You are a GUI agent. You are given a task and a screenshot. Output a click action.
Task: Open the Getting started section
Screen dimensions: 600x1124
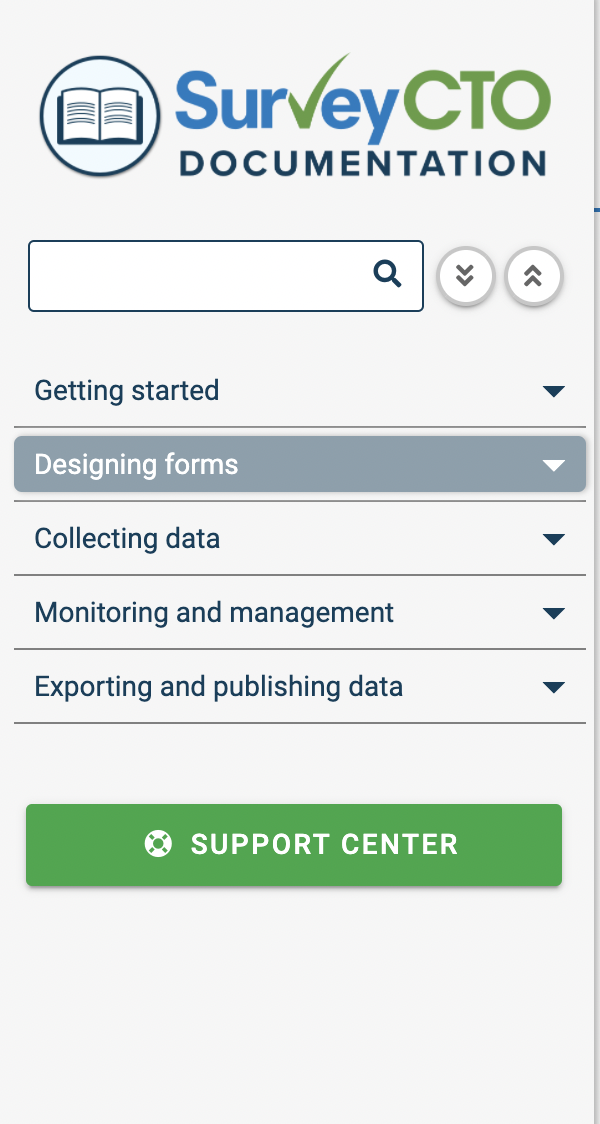(x=300, y=391)
